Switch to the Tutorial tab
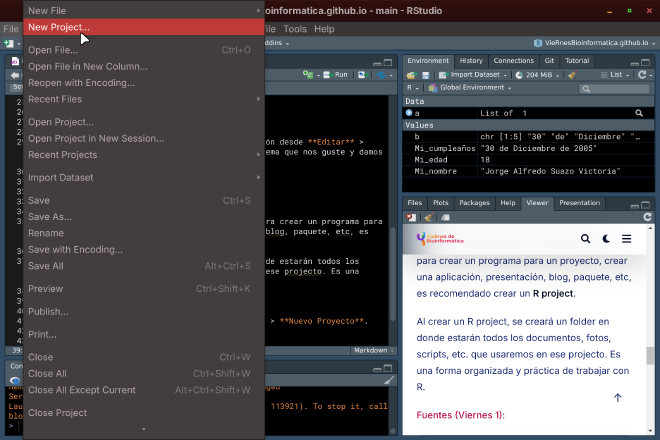 [x=577, y=61]
